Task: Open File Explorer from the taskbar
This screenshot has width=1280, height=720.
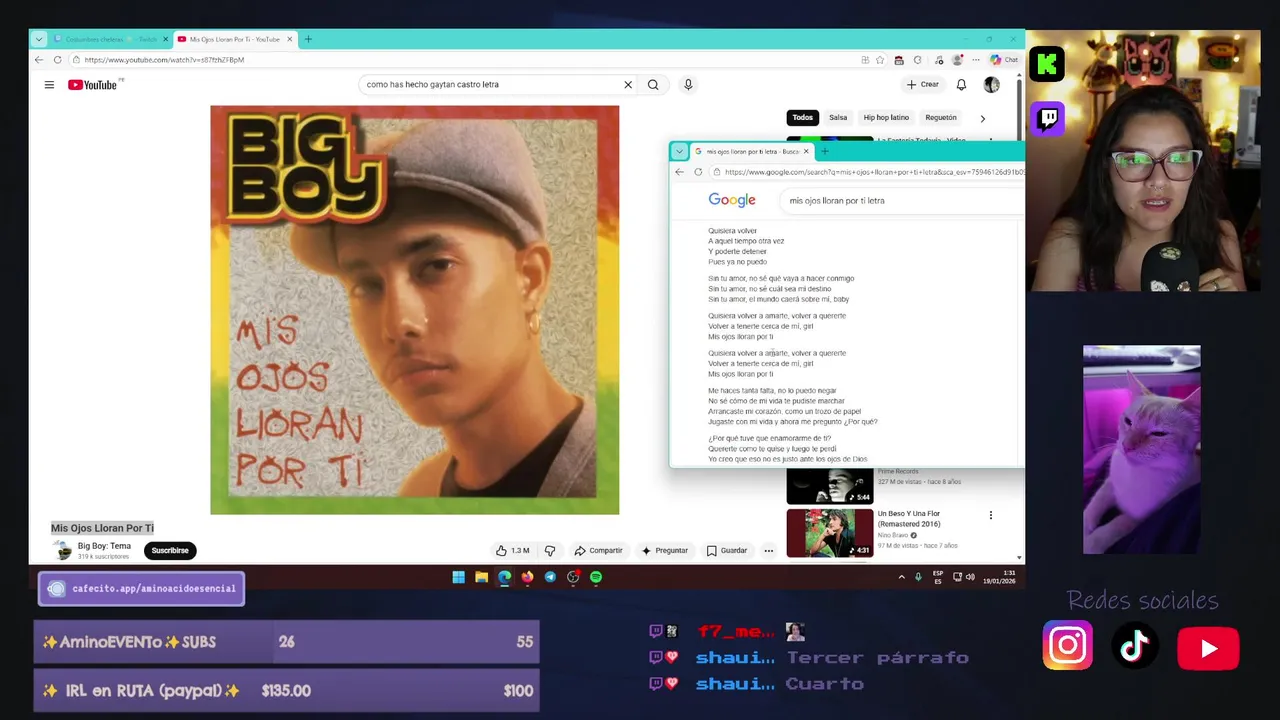Action: pos(481,577)
